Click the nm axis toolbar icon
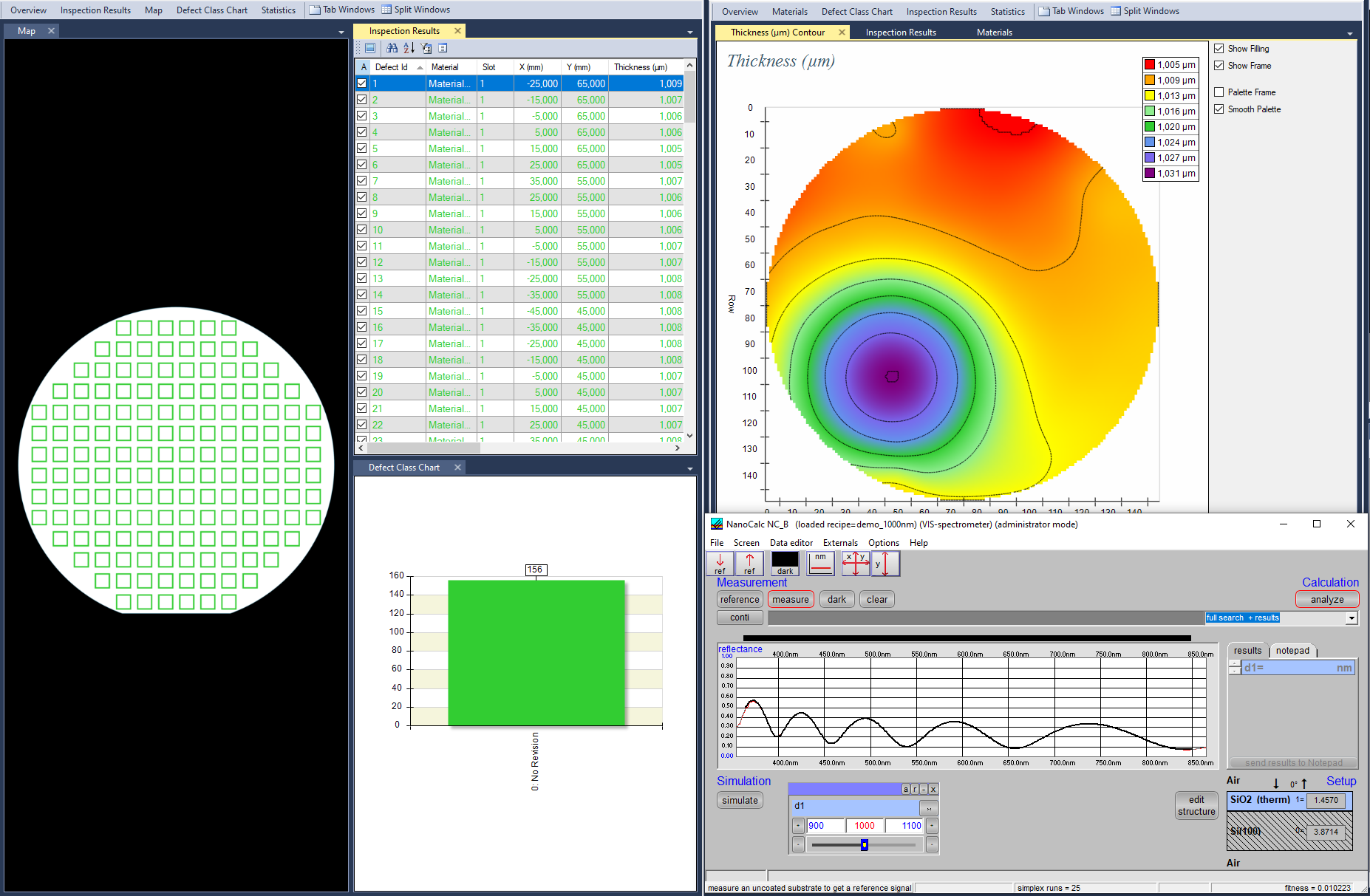This screenshot has width=1370, height=896. tap(820, 564)
